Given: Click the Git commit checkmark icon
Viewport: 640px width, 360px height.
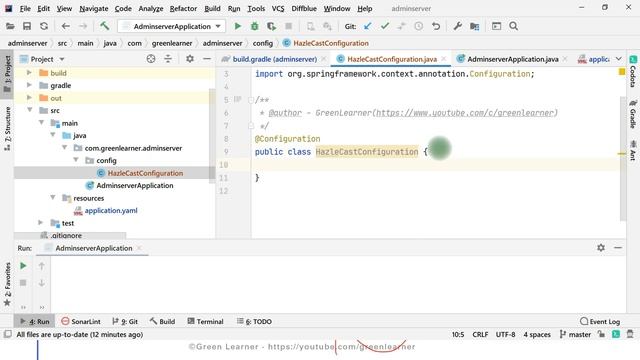Looking at the screenshot, I should (384, 26).
